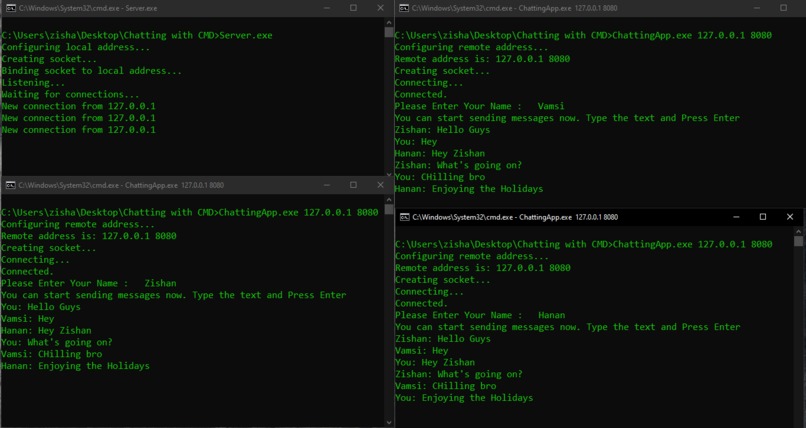Click the scrollbar thumb in Server.exe window

[389, 32]
